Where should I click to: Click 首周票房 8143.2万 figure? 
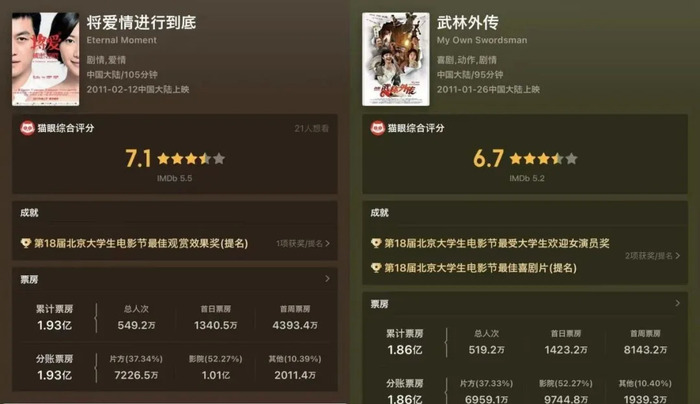(x=646, y=350)
